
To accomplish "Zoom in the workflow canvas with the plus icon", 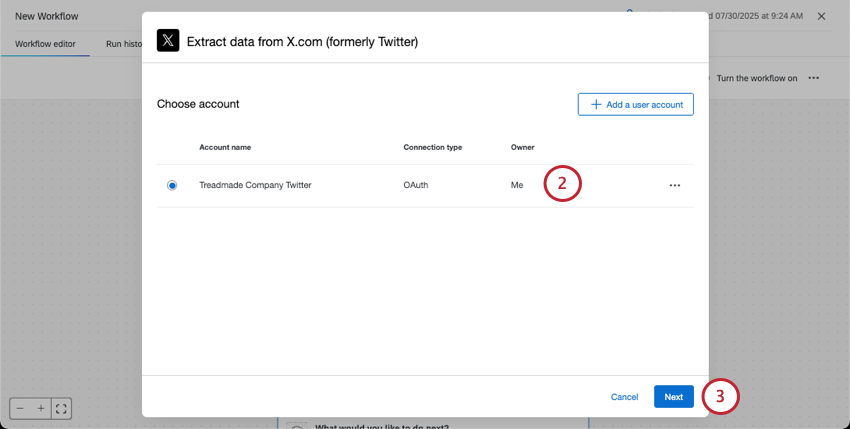I will (x=41, y=408).
